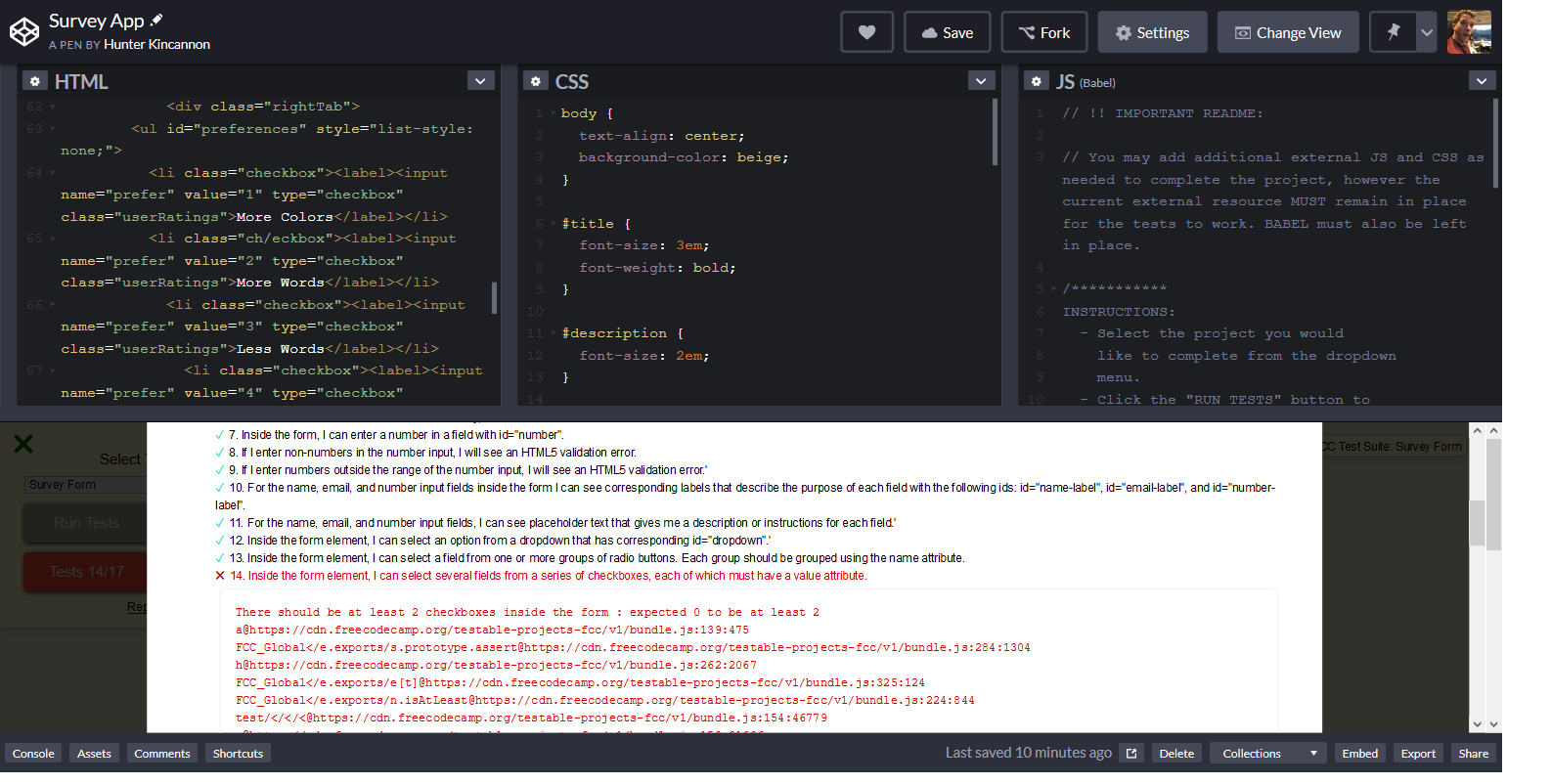Edit pen title with pencil icon

click(156, 20)
